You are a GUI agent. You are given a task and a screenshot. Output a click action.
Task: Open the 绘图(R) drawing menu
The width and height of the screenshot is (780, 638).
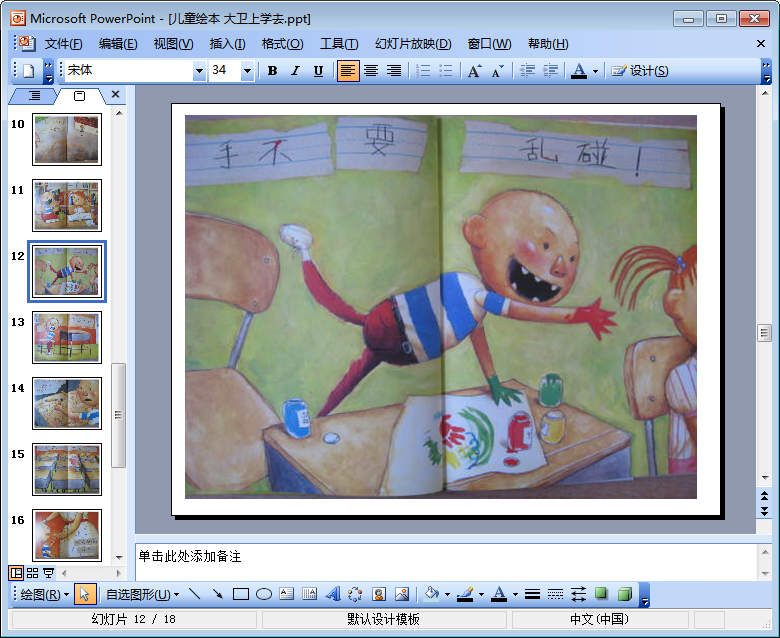coord(44,594)
